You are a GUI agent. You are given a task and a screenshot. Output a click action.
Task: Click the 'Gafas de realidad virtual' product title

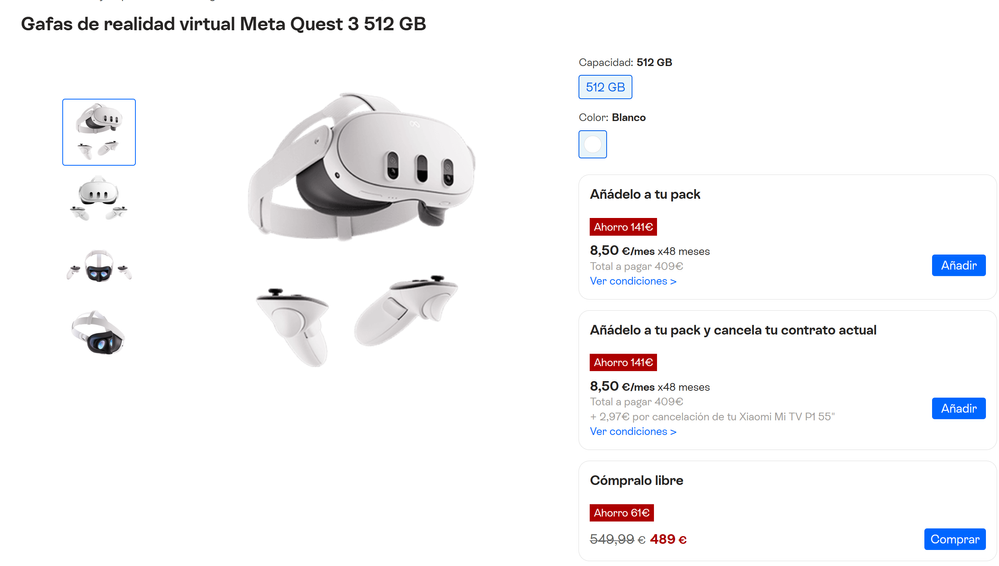[x=223, y=24]
